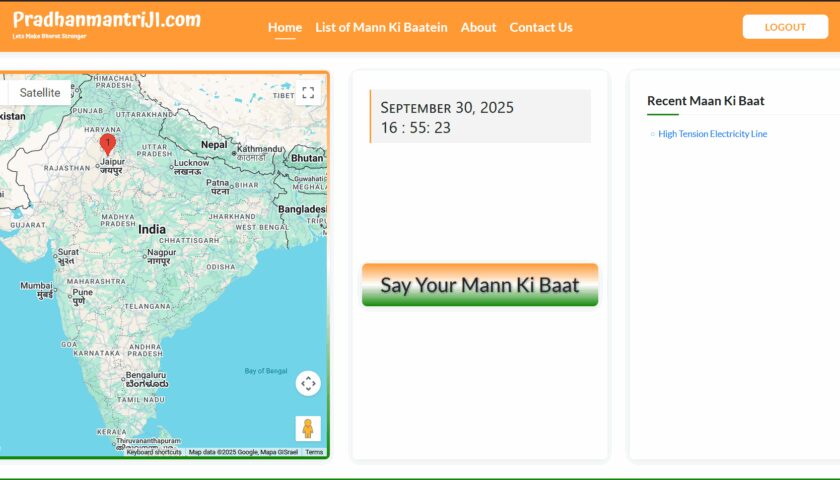The width and height of the screenshot is (840, 480).
Task: Toggle fullscreen view of the map
Action: click(308, 93)
